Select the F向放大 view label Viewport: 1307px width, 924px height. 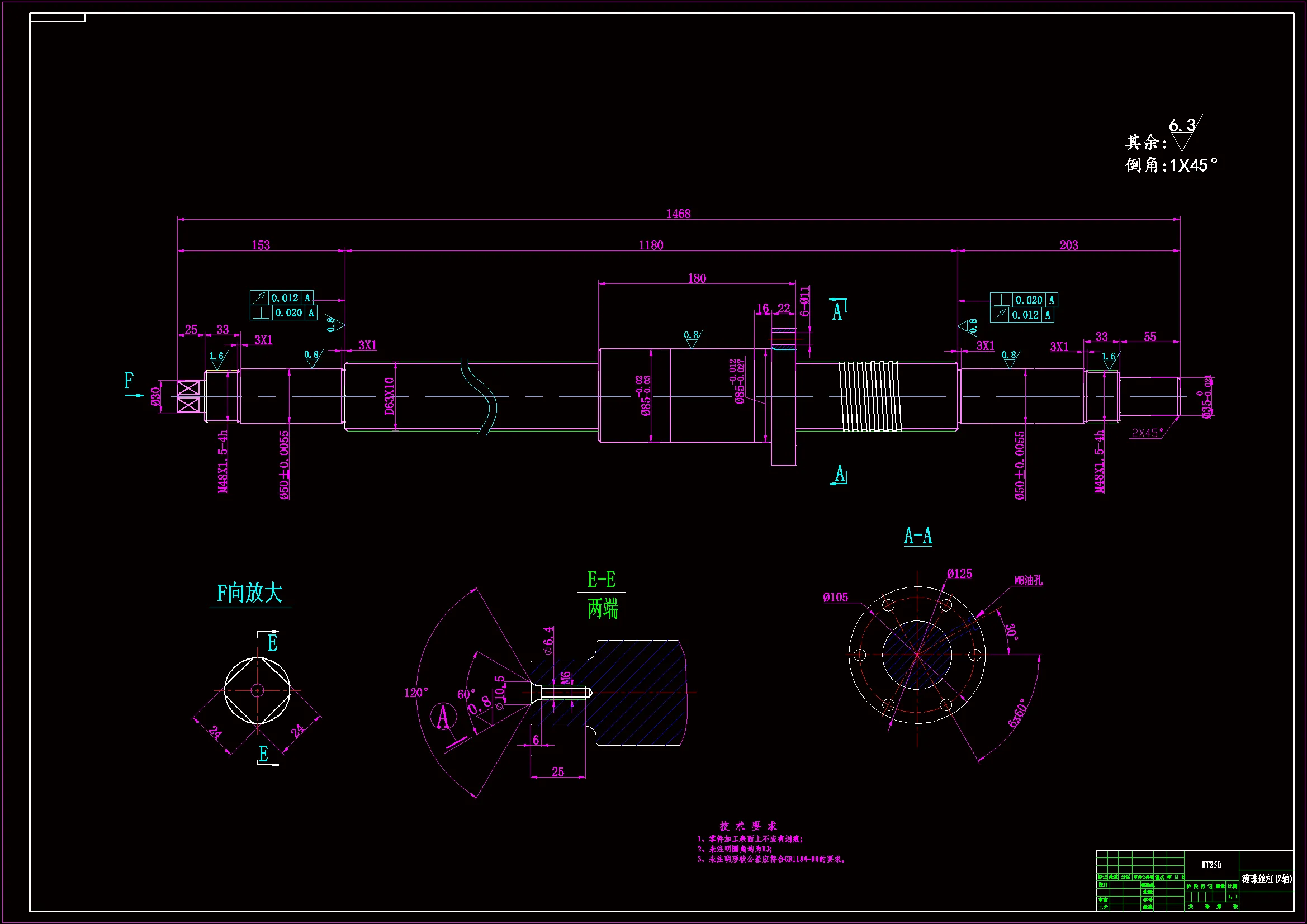click(x=249, y=594)
